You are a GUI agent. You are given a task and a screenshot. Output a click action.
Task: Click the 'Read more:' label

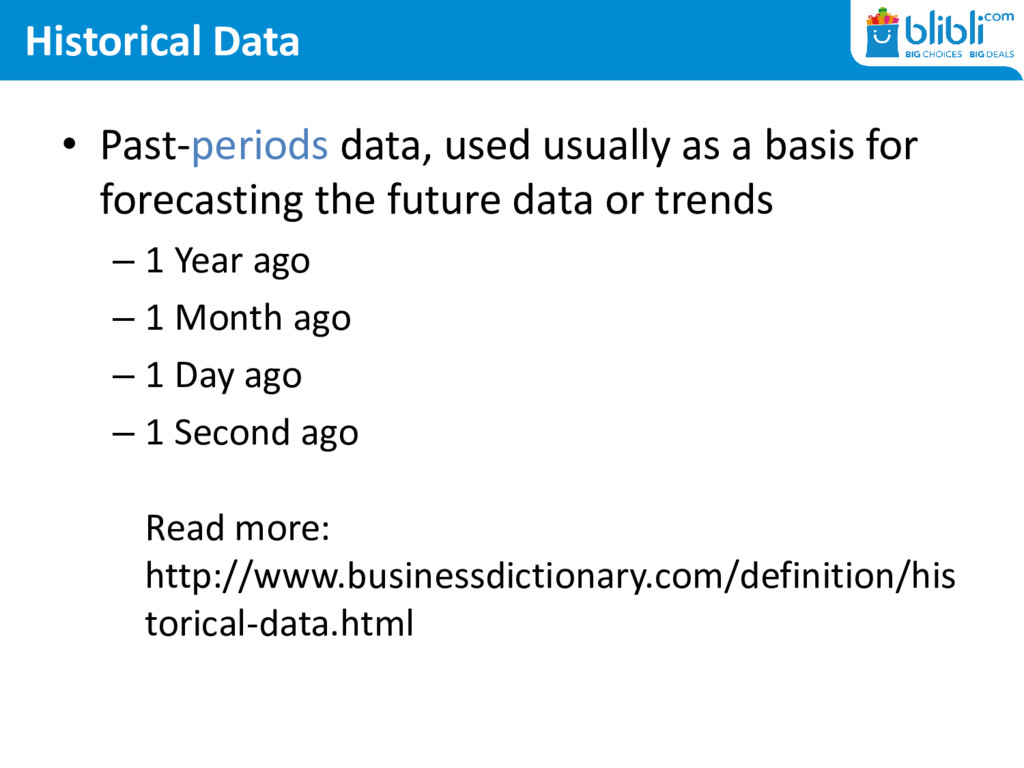237,528
